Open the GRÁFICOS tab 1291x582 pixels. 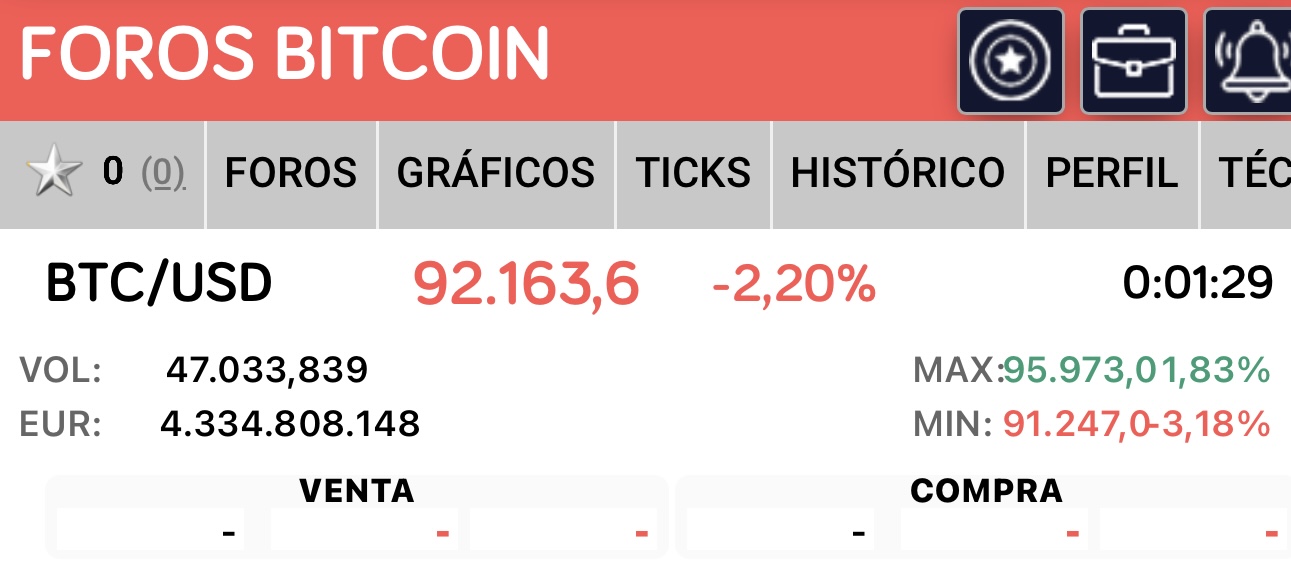(496, 174)
